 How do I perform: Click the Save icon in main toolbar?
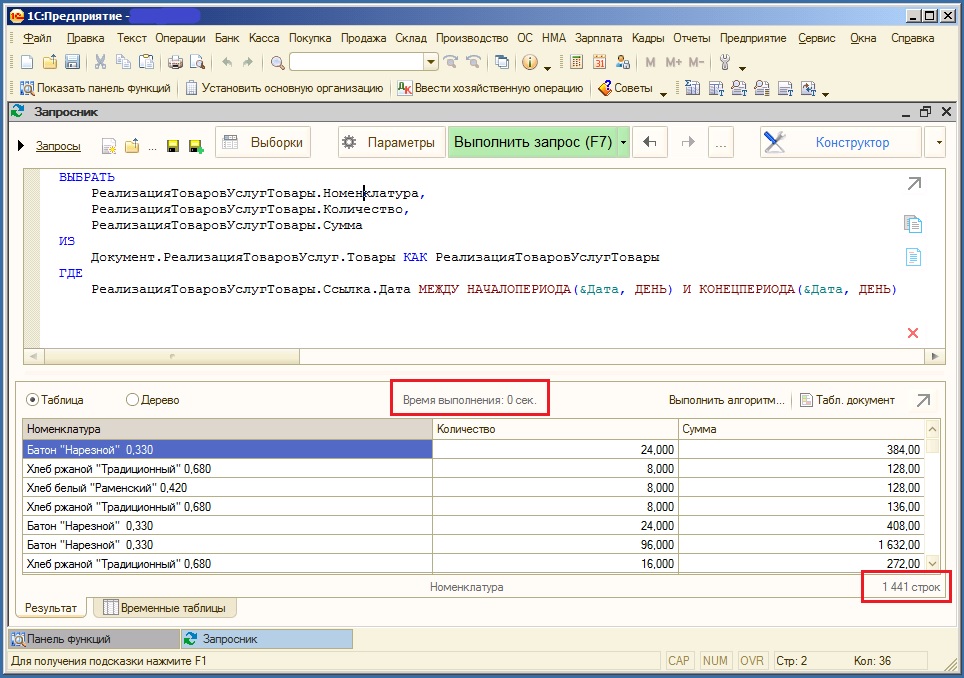point(72,62)
